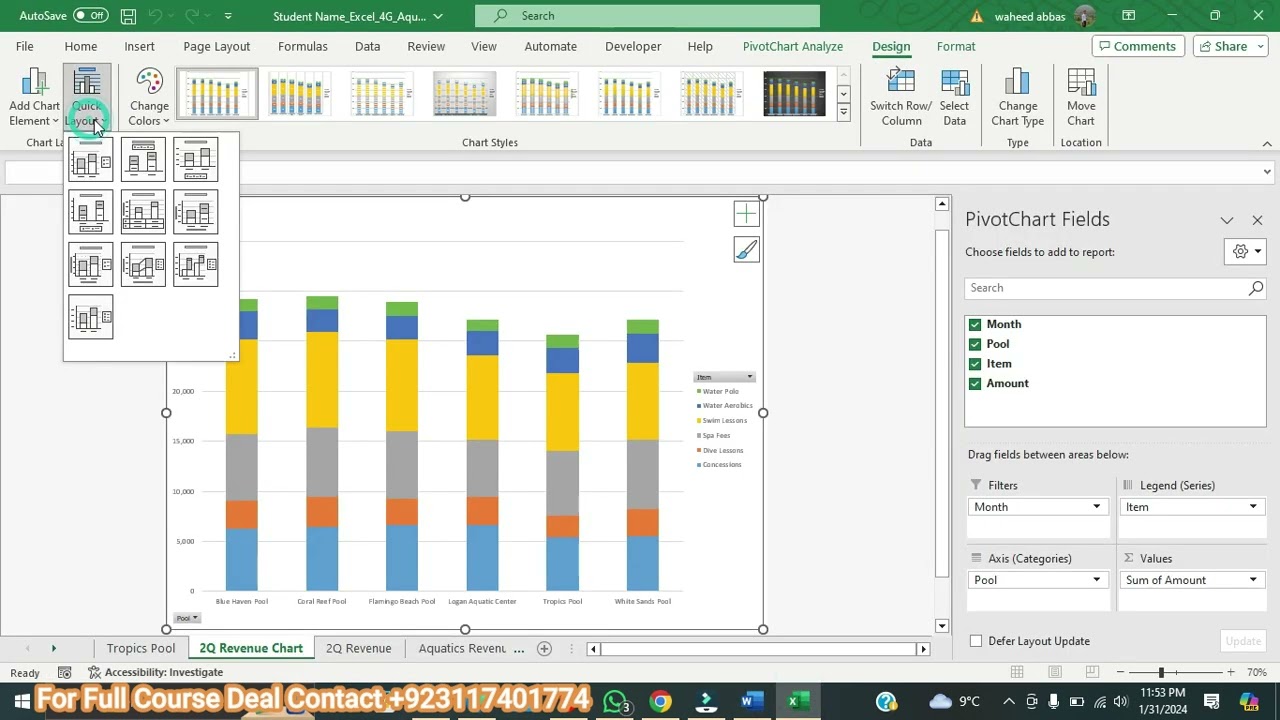This screenshot has width=1280, height=720.
Task: Uncheck the Amount field checkbox
Action: pyautogui.click(x=975, y=383)
